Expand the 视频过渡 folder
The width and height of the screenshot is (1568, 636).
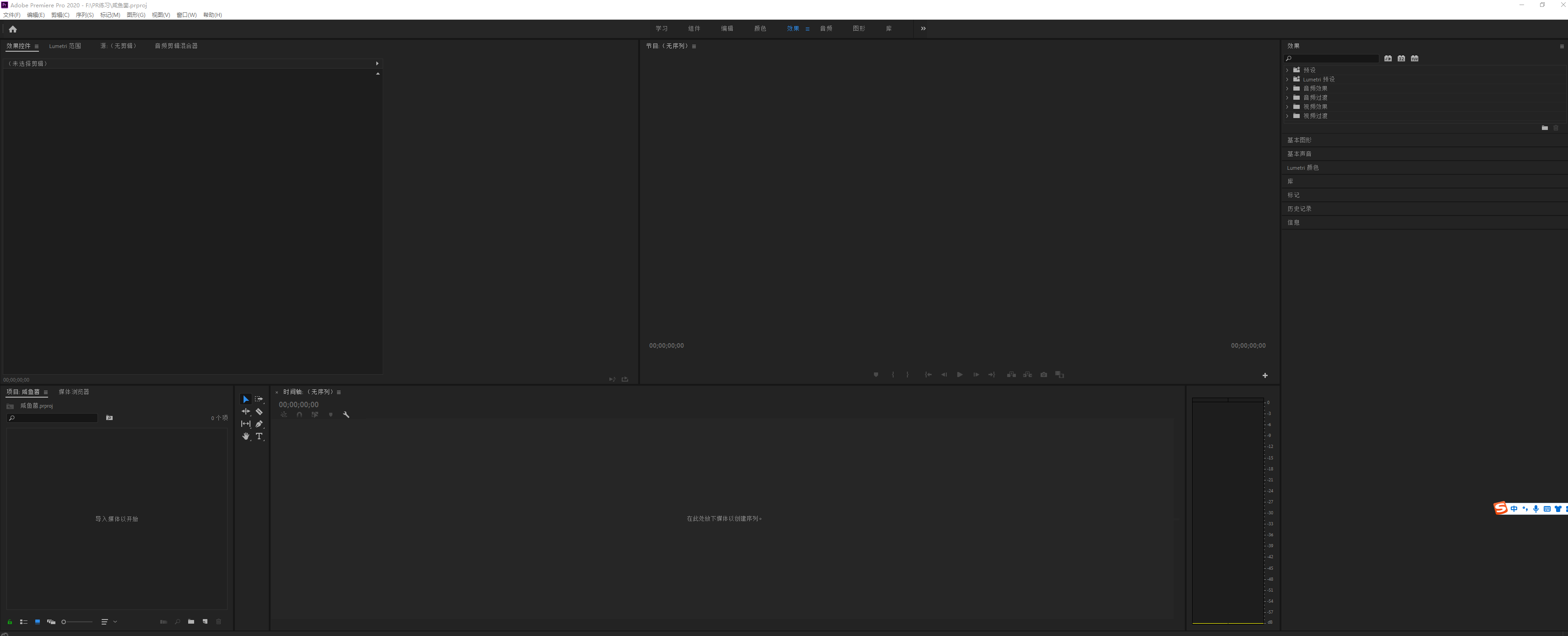[x=1287, y=116]
